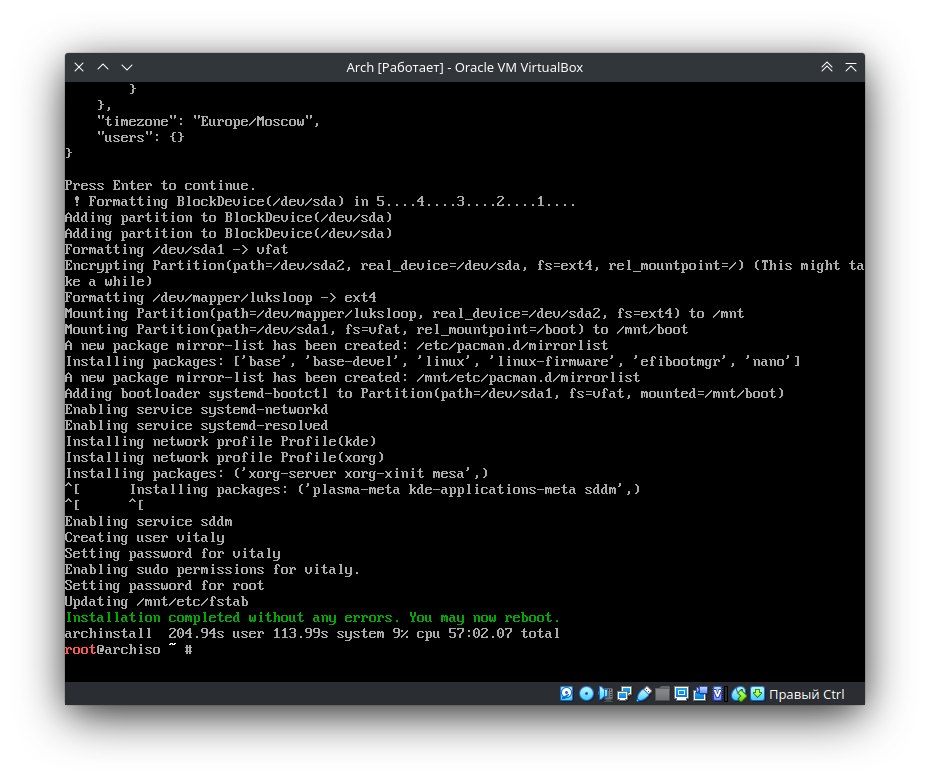Click the 'plasma-meta kde-applications-meta sddm' packages line
Image resolution: width=930 pixels, height=782 pixels.
(x=385, y=489)
